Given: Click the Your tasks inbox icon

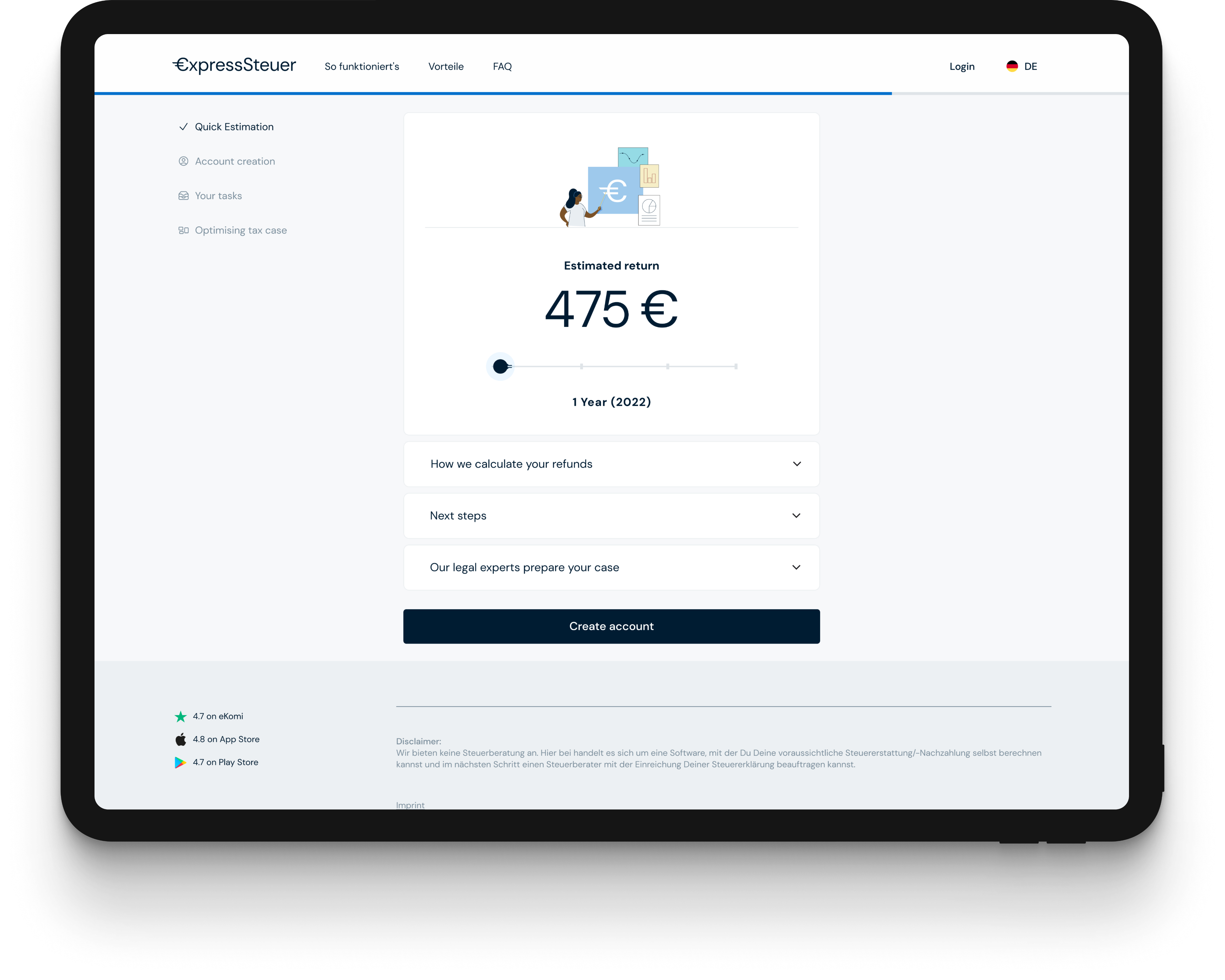Looking at the screenshot, I should 183,196.
